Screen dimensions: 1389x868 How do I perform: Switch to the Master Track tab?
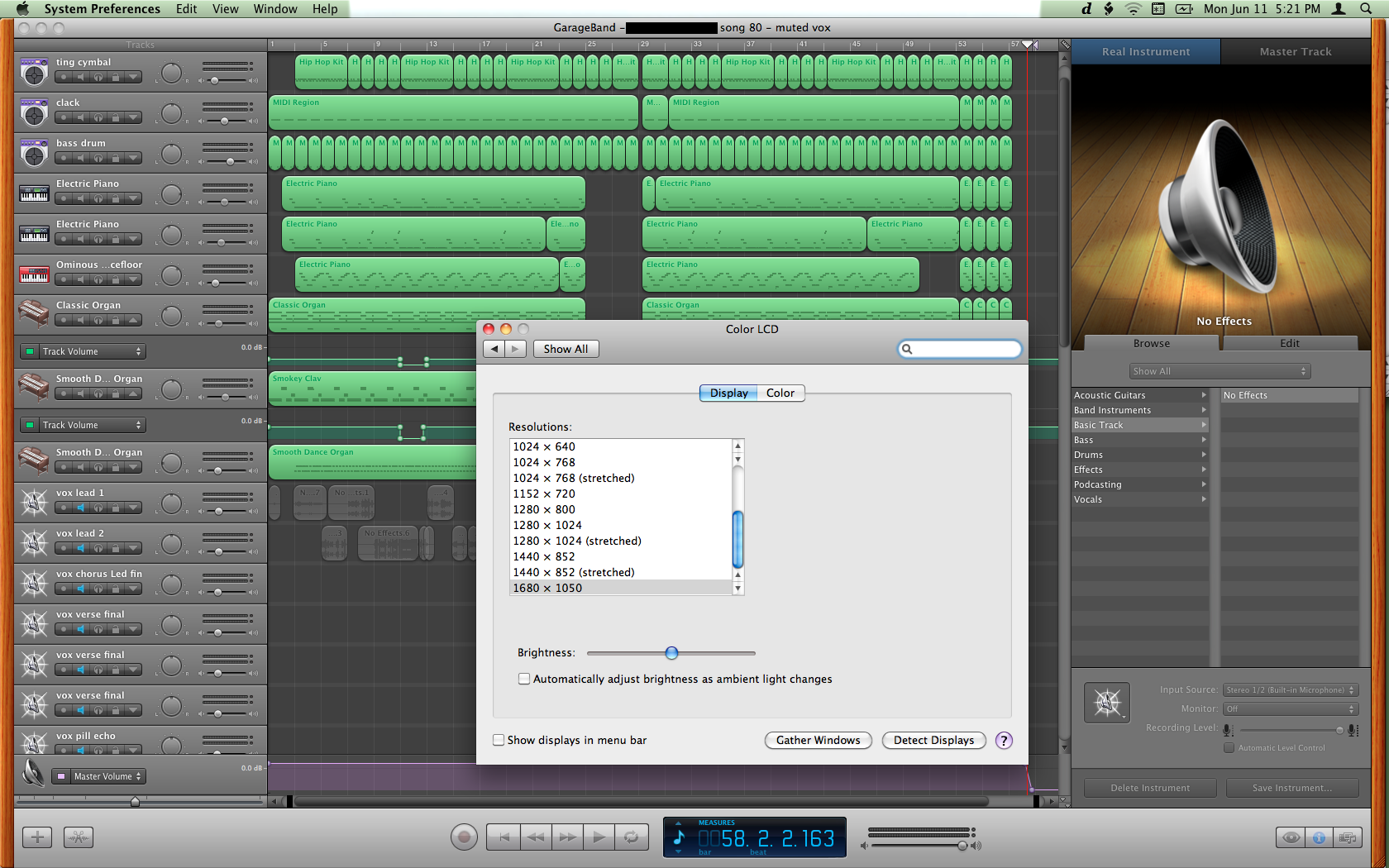[x=1296, y=51]
